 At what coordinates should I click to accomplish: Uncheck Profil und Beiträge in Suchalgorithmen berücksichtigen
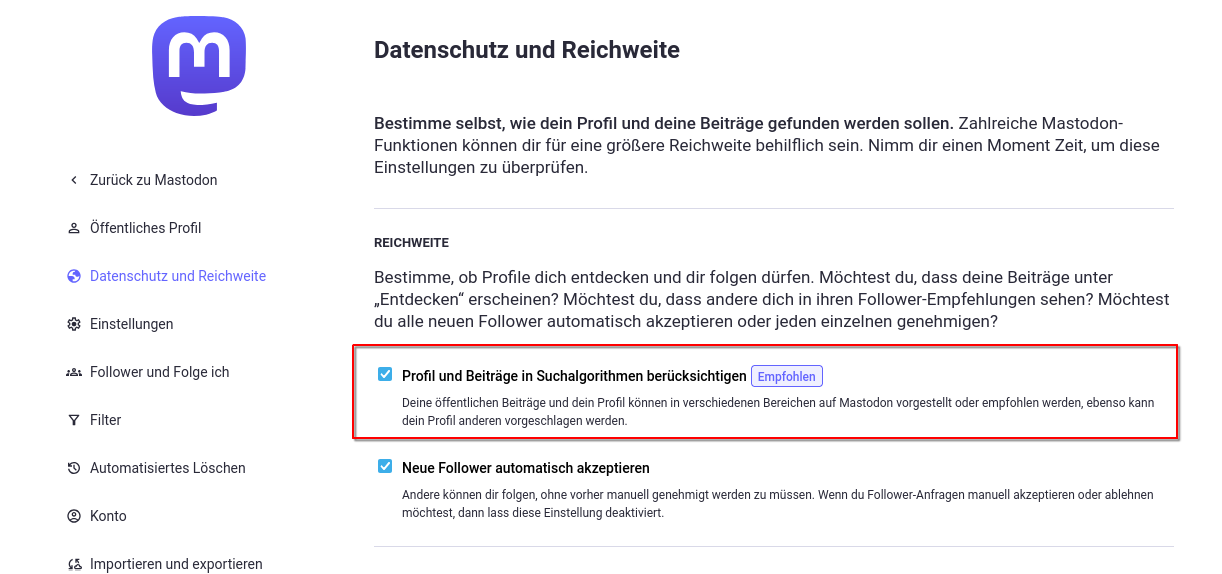coord(385,375)
